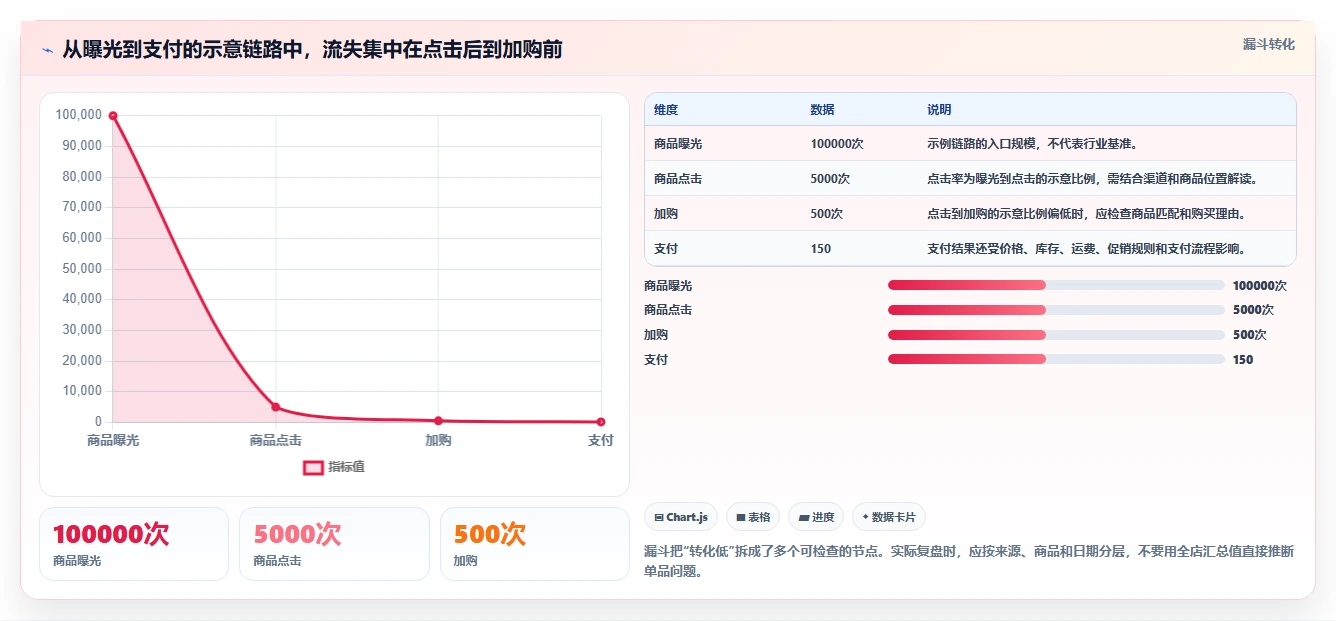
Task: Click the 500次 progress value label
Action: 1250,335
